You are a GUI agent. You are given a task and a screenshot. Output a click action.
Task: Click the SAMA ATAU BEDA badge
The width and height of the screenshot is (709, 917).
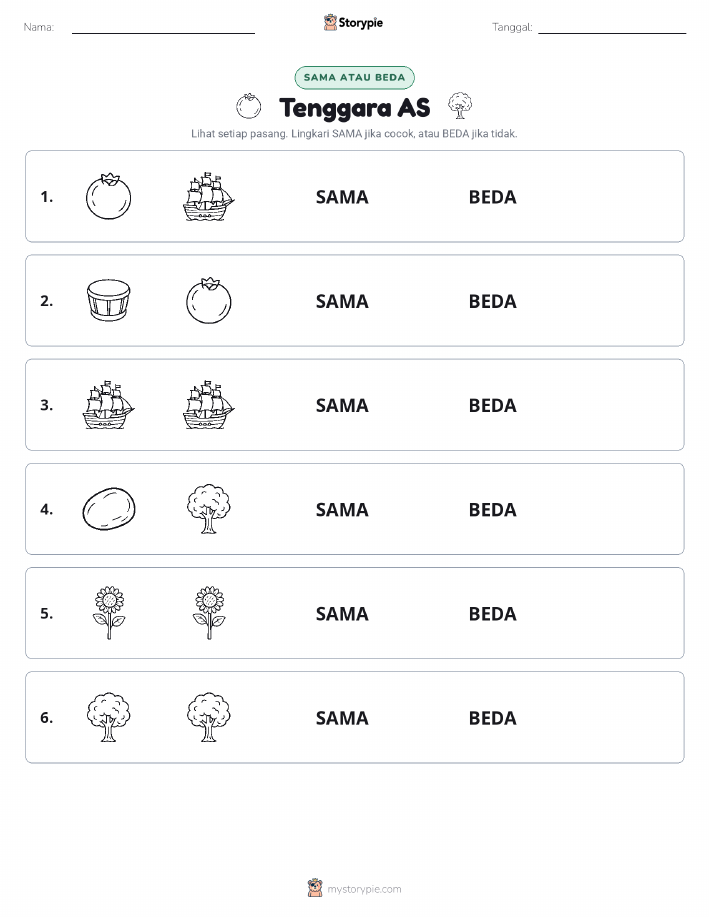pyautogui.click(x=354, y=77)
